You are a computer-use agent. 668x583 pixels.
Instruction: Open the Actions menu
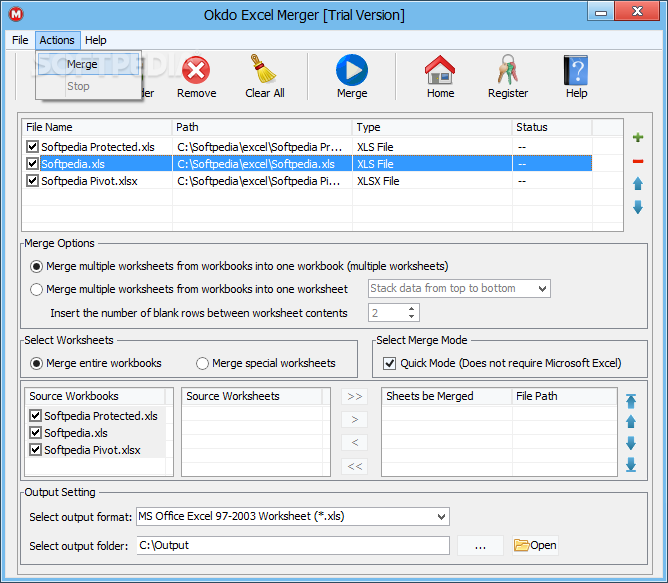(57, 40)
